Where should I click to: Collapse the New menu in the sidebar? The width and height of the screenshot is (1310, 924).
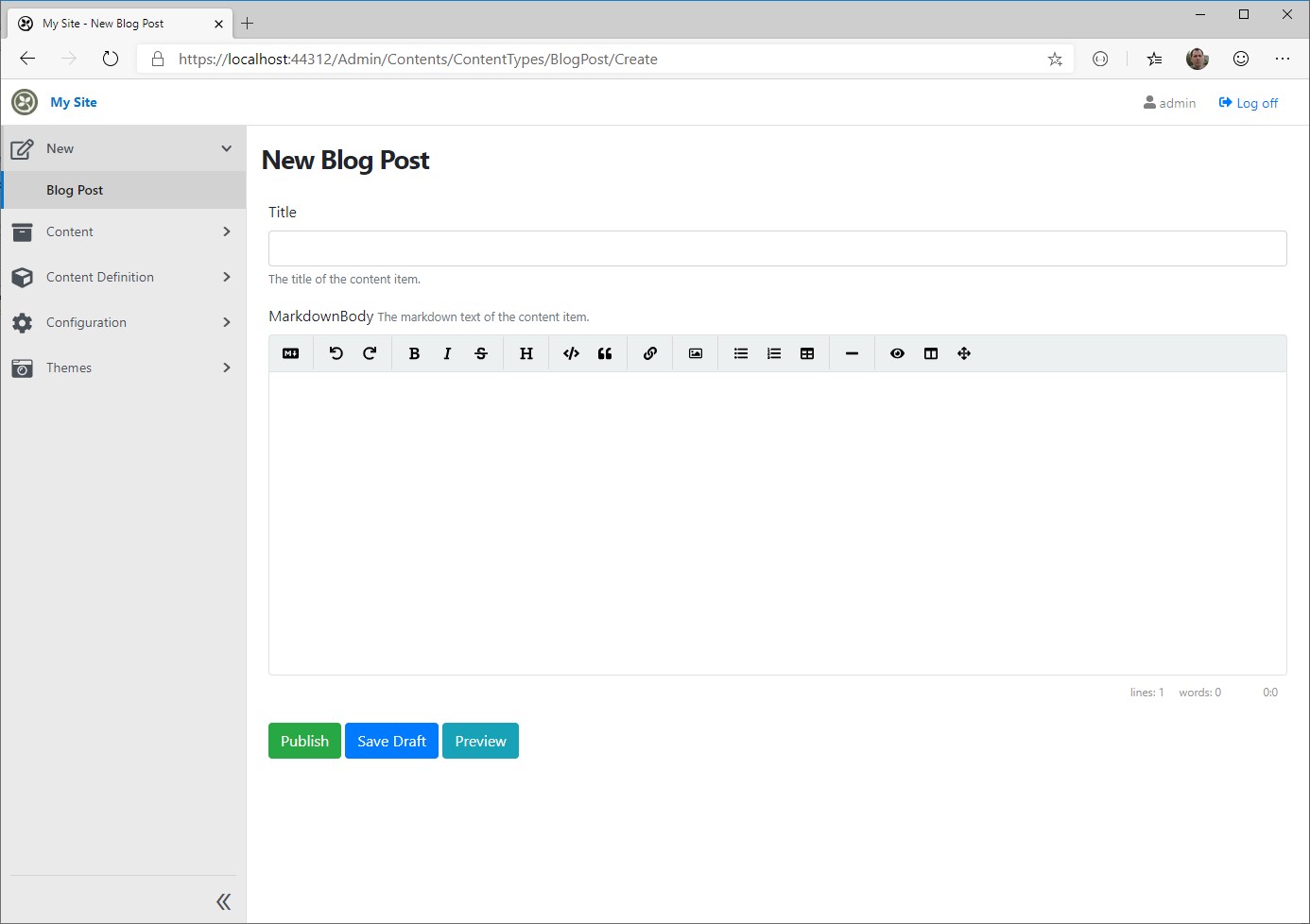(123, 148)
